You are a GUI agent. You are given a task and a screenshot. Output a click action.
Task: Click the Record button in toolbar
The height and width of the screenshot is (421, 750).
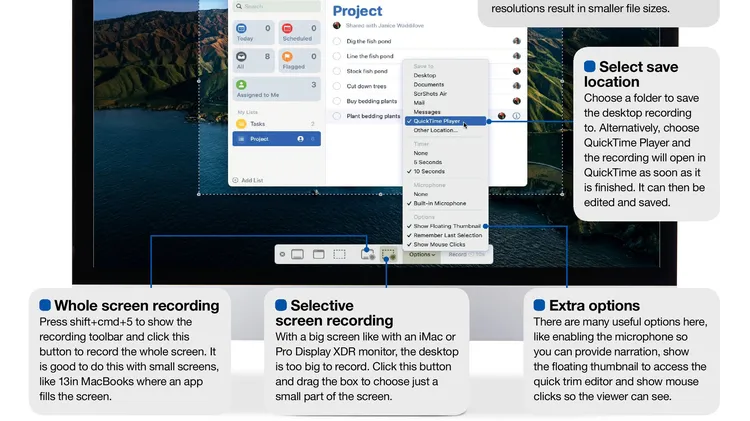(x=466, y=255)
